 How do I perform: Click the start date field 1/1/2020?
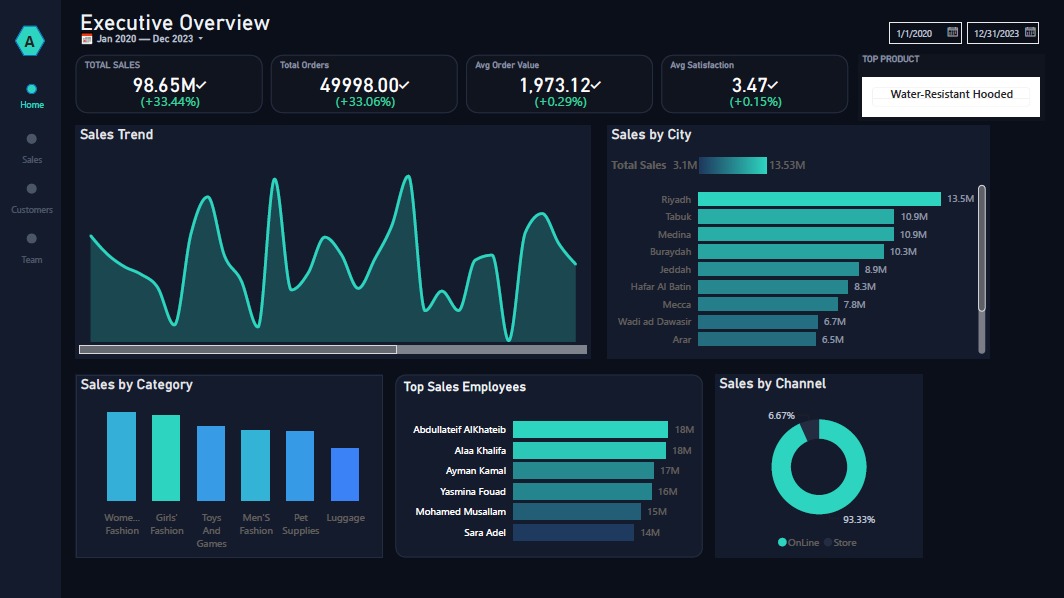coord(925,33)
